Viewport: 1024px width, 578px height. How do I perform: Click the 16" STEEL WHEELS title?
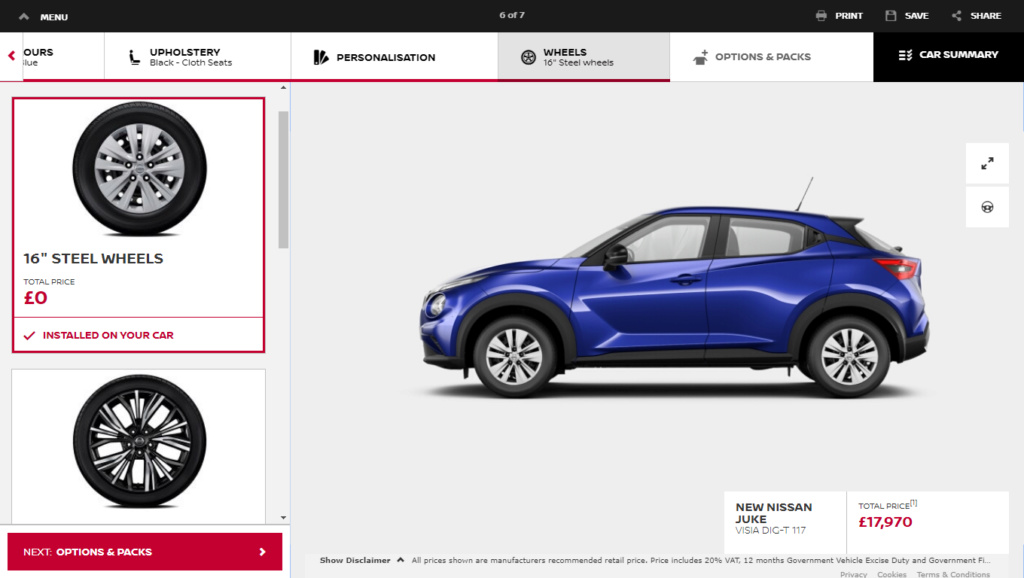coord(93,259)
